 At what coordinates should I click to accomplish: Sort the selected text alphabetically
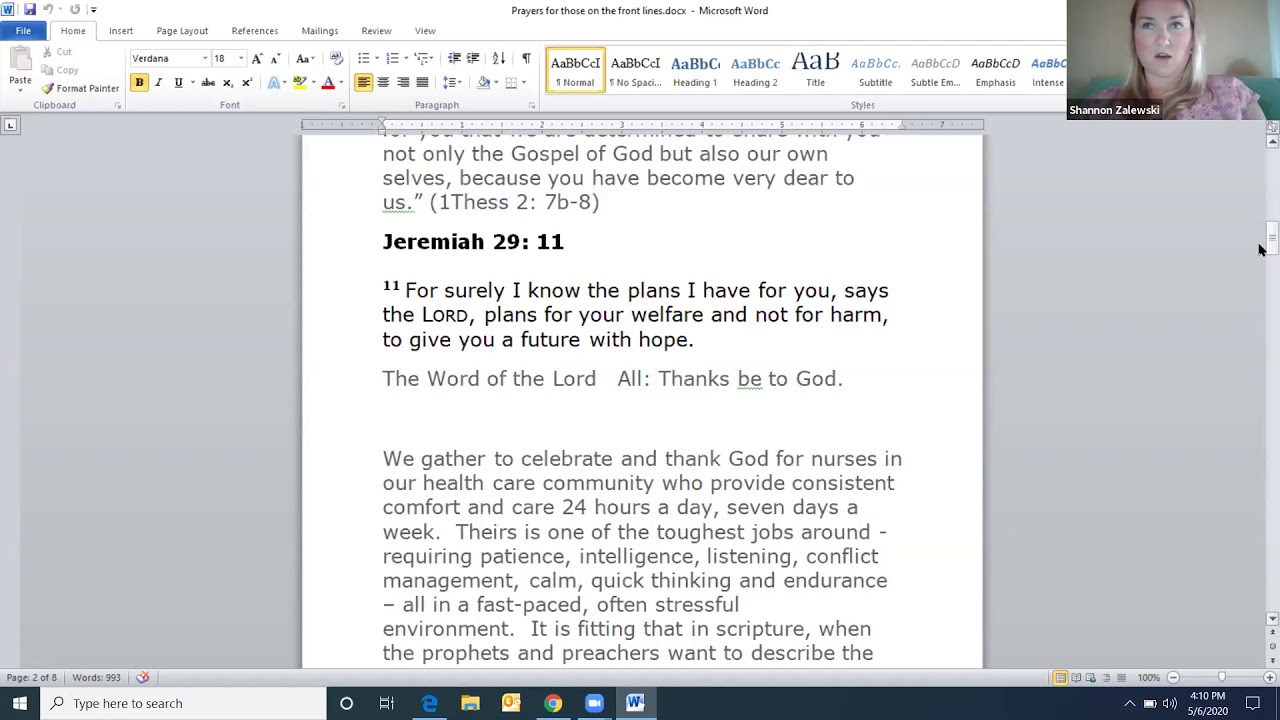click(x=499, y=58)
